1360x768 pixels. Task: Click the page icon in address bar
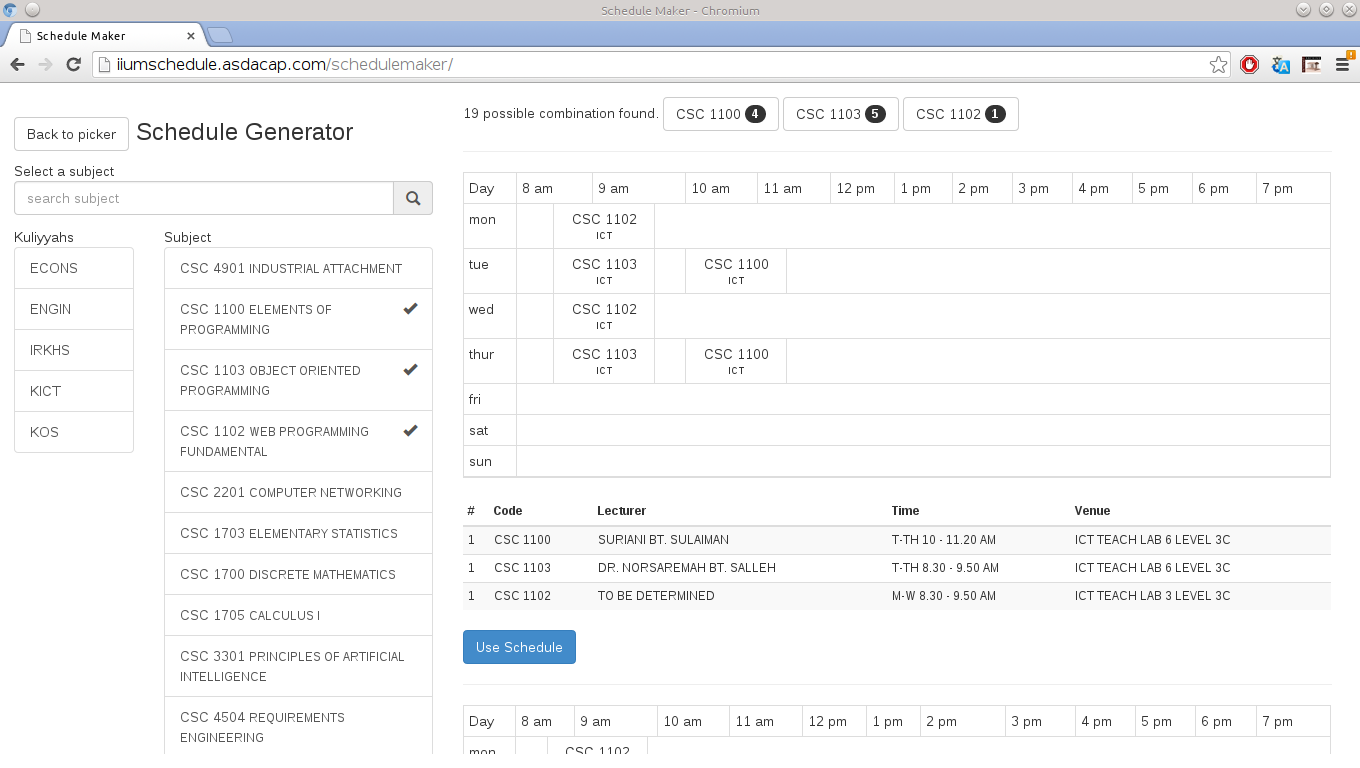104,65
